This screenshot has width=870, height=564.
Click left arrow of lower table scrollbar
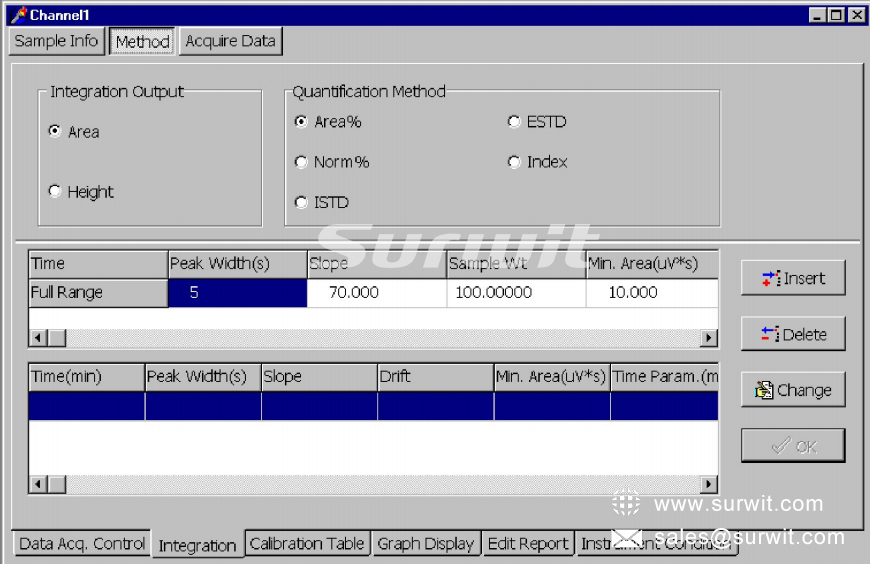pos(37,484)
